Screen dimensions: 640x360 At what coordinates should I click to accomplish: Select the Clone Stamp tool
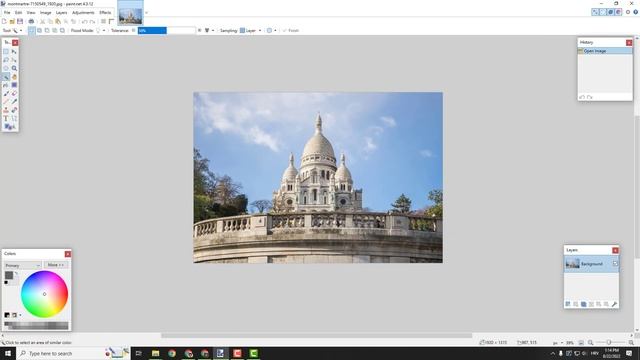pyautogui.click(x=6, y=110)
